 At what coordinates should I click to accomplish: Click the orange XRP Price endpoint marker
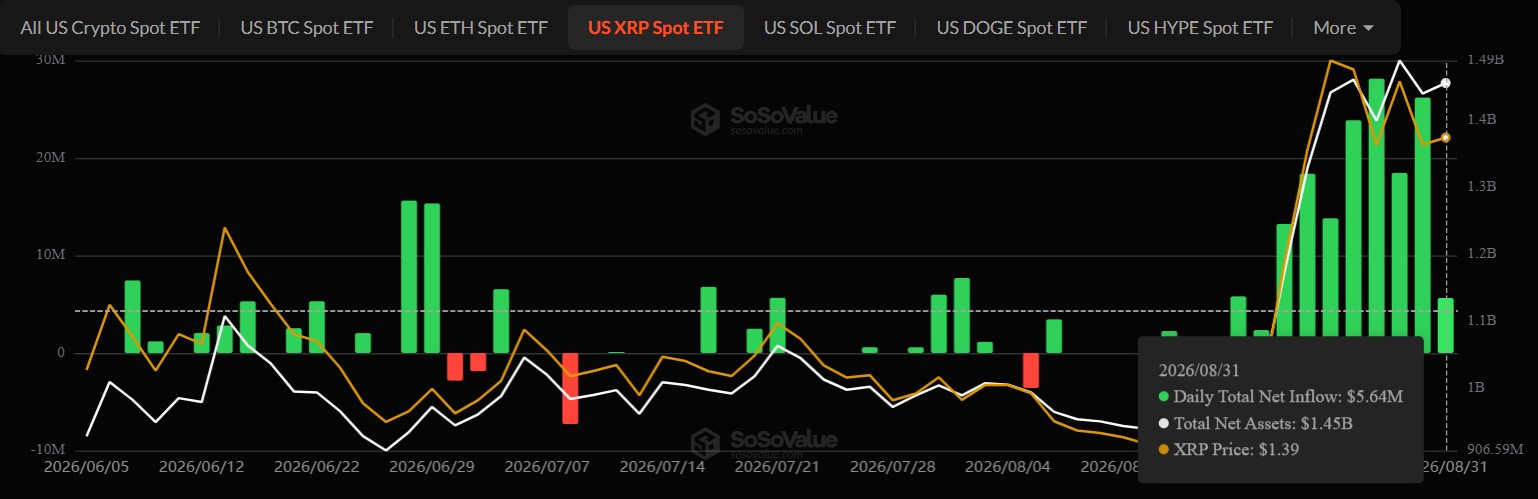[1446, 138]
